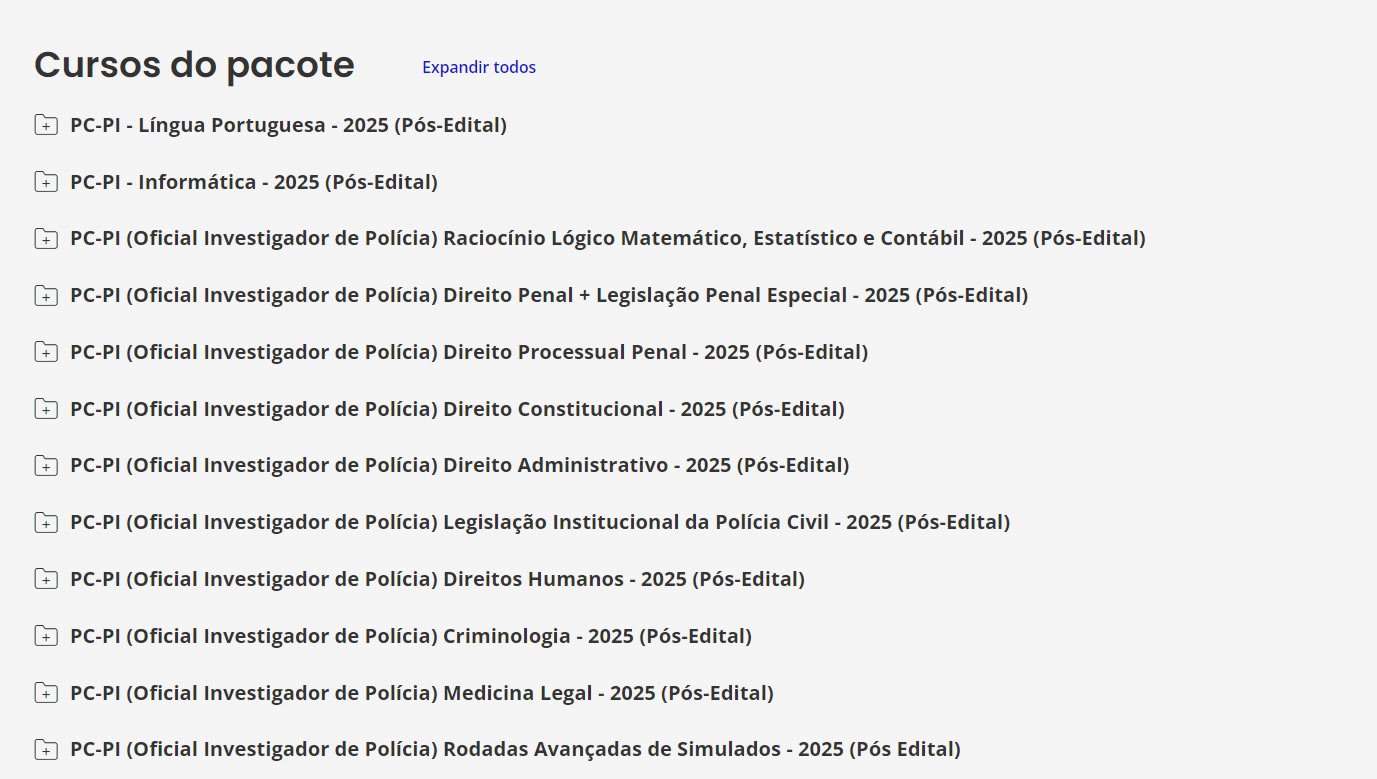Expand folder icon for Rodadas Avançadas de Simulados

pos(46,749)
